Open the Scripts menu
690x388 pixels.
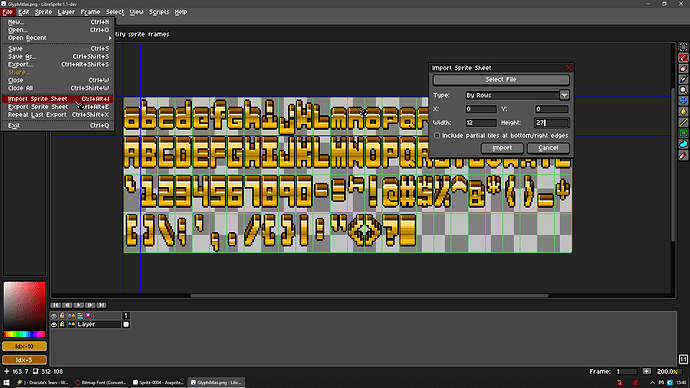159,12
